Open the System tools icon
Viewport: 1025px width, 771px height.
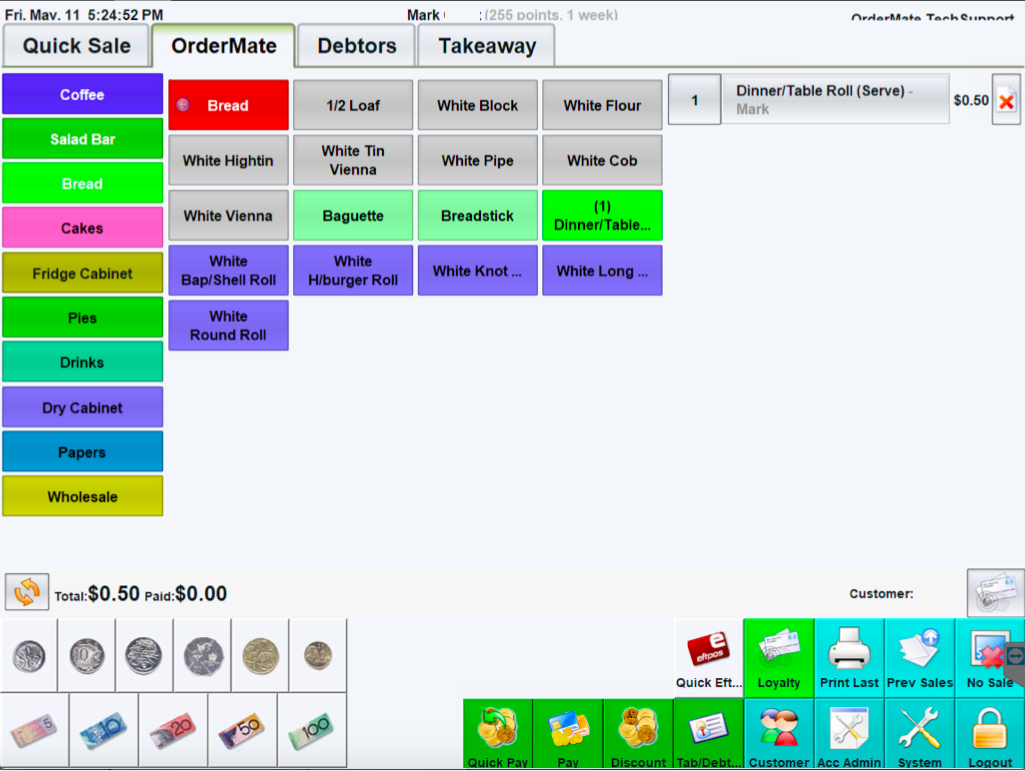[919, 733]
